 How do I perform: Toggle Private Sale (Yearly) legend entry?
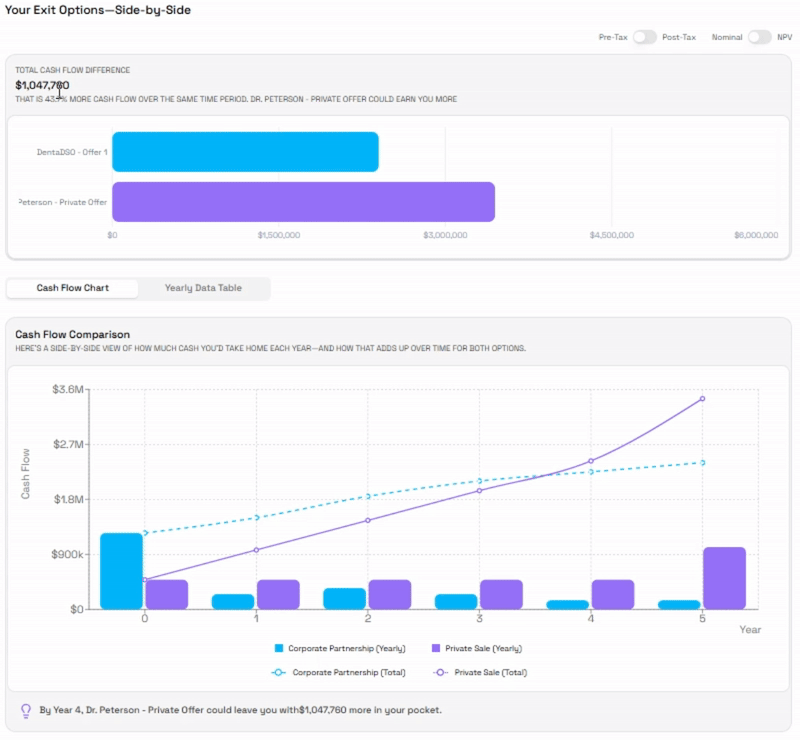click(x=477, y=648)
